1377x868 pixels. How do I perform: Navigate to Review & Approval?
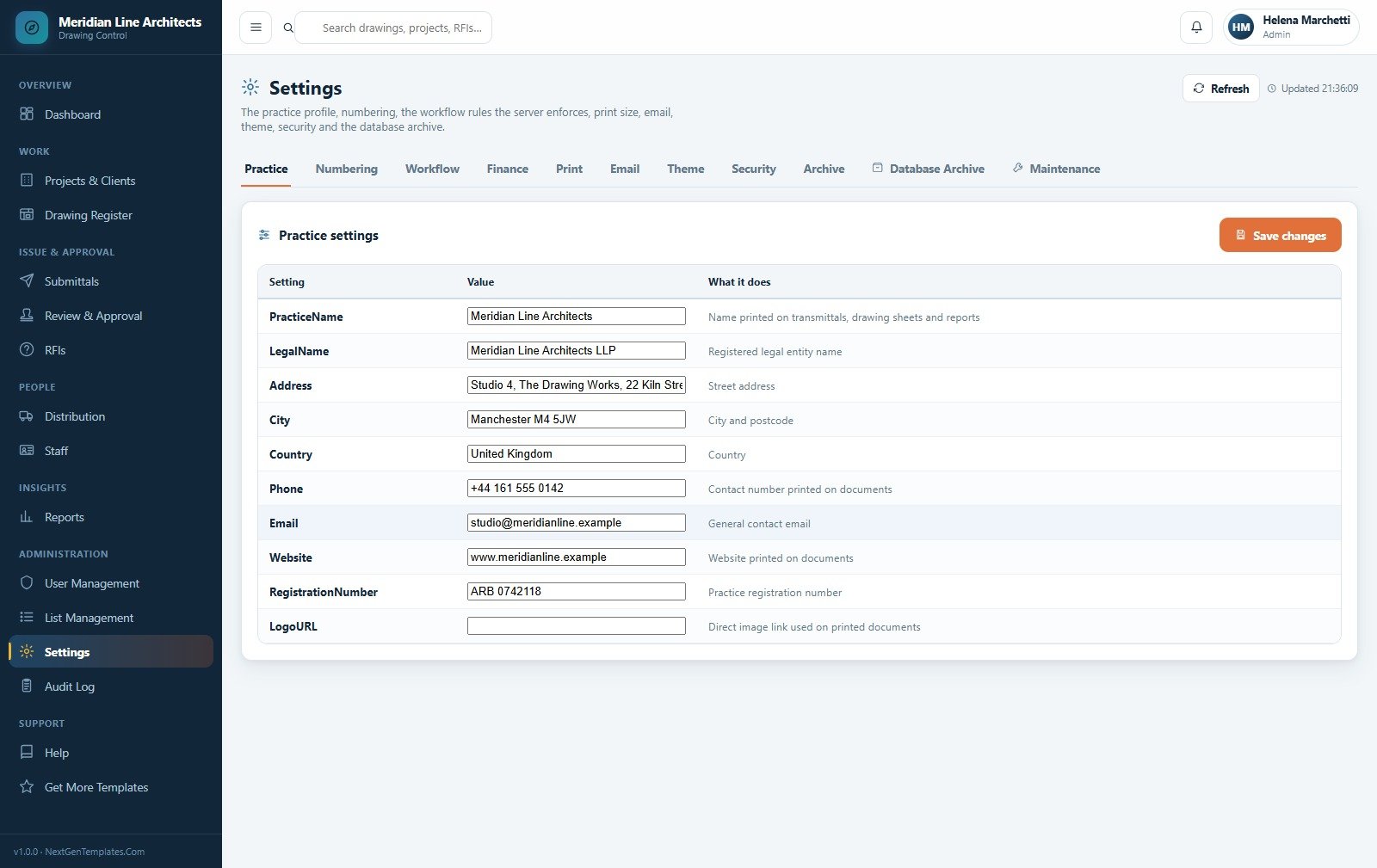pos(111,316)
